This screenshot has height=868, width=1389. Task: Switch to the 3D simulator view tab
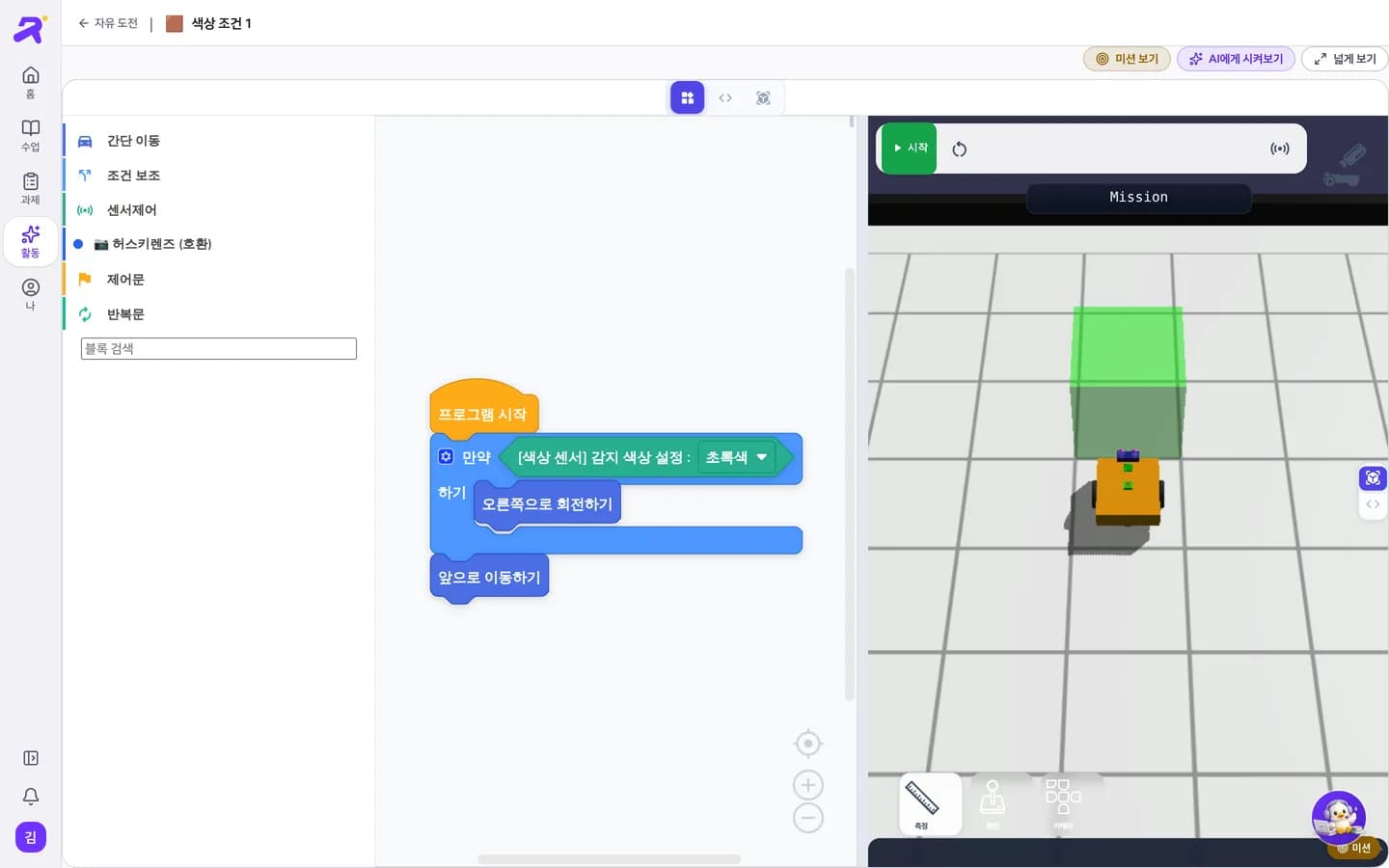[x=763, y=97]
